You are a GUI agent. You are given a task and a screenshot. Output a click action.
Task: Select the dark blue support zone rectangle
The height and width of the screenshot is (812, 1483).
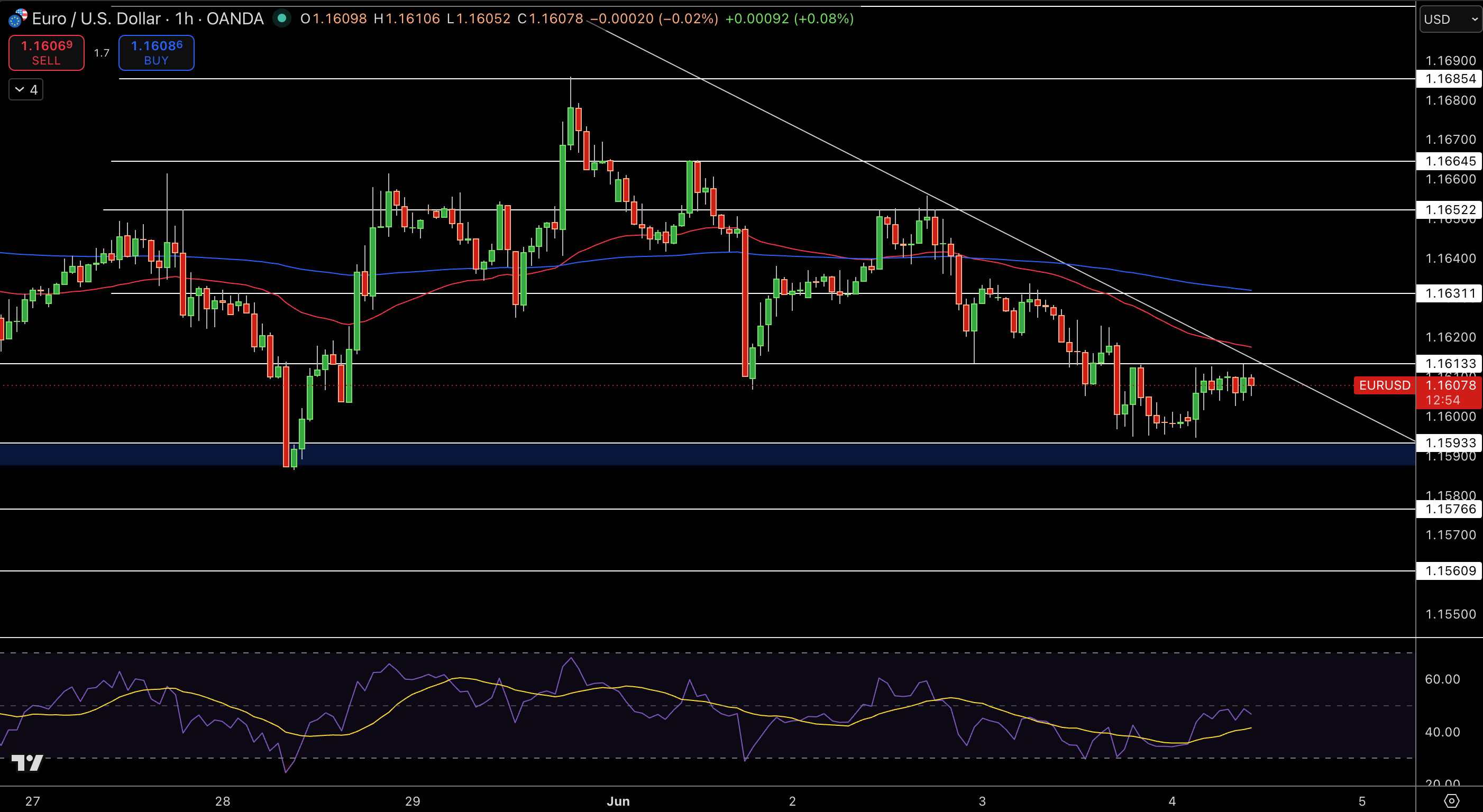pyautogui.click(x=708, y=454)
